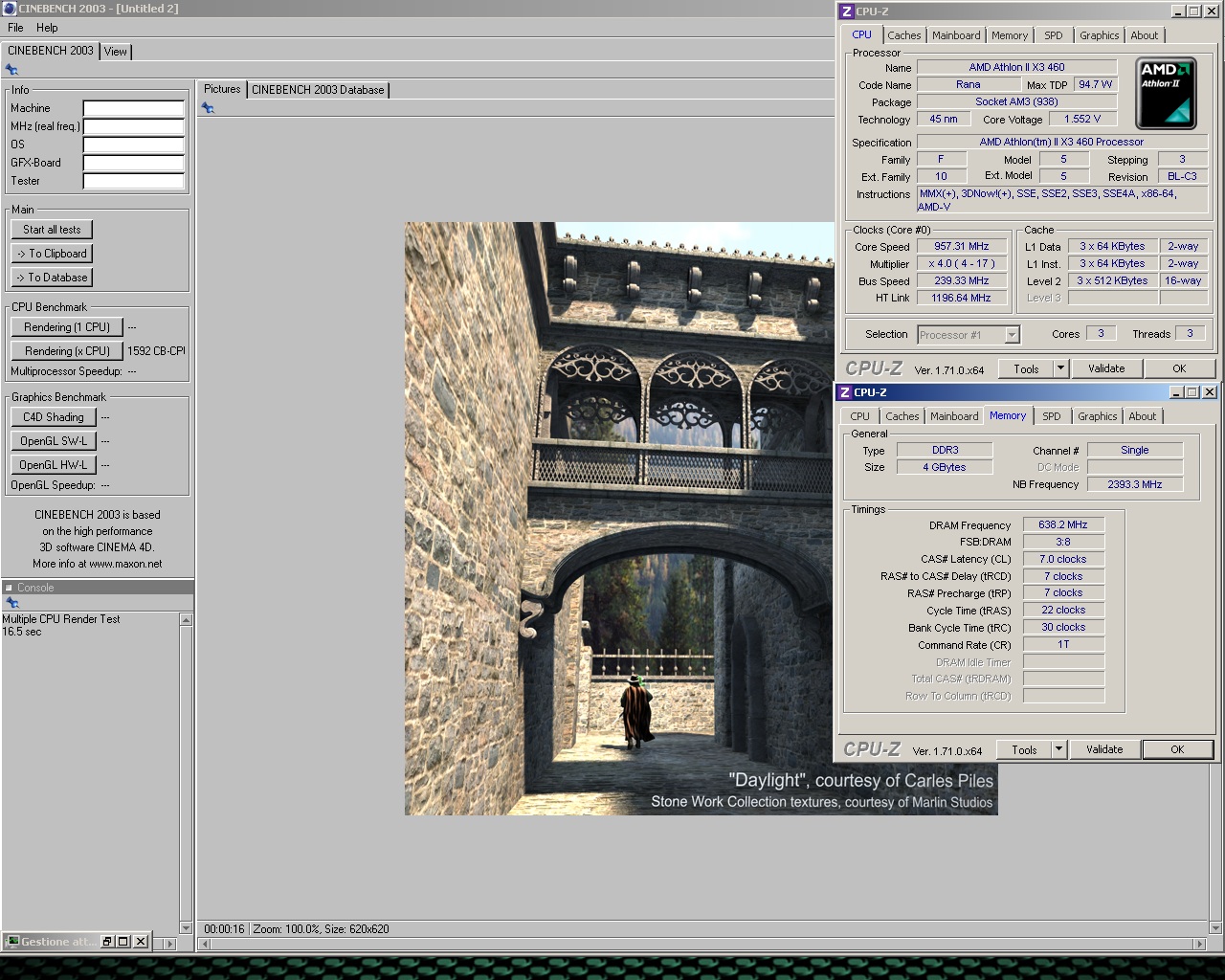Click the MHz (real freq.) input field
The width and height of the screenshot is (1225, 980).
[133, 126]
